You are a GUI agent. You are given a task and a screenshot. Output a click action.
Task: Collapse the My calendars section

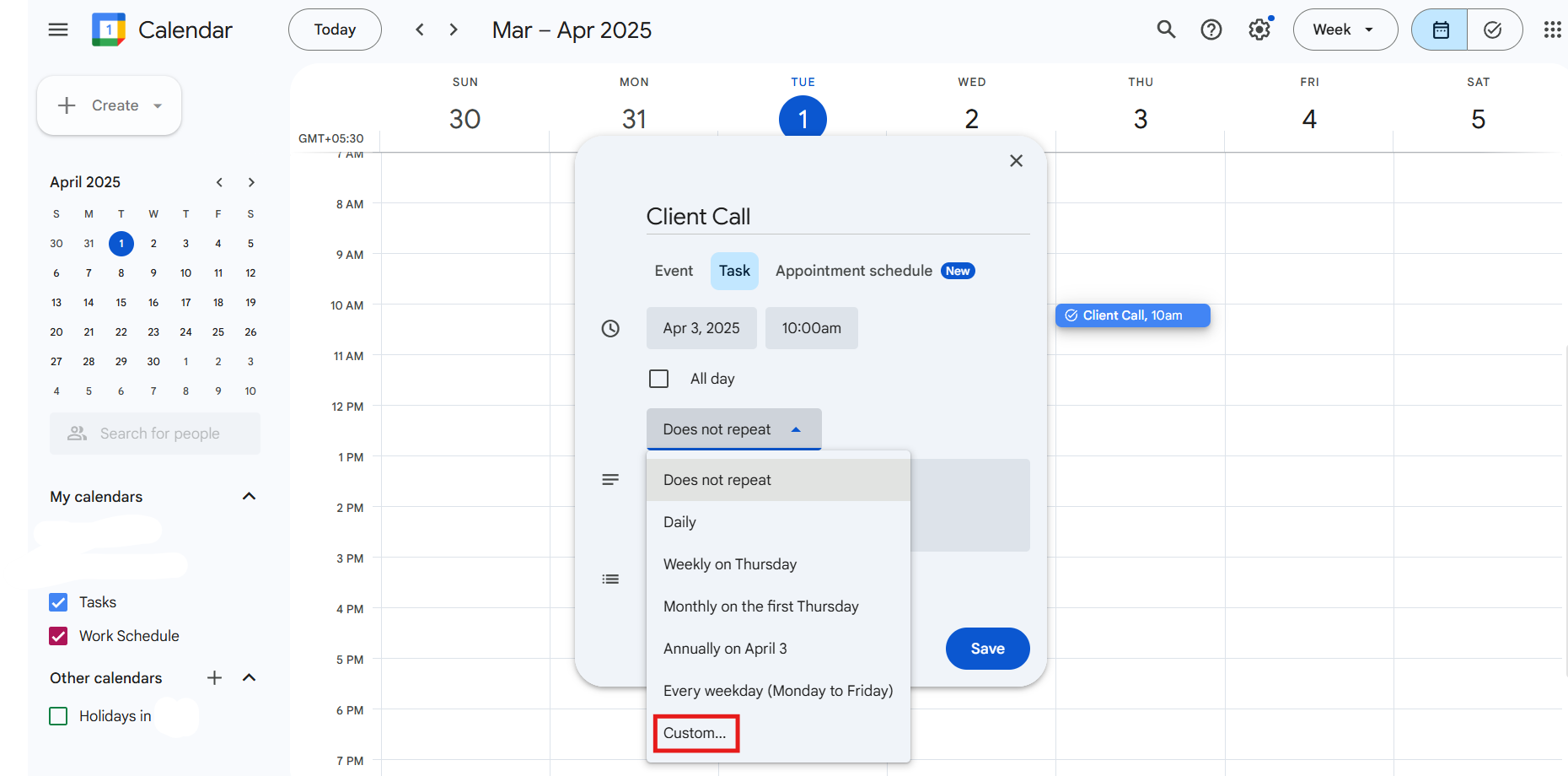(x=249, y=496)
